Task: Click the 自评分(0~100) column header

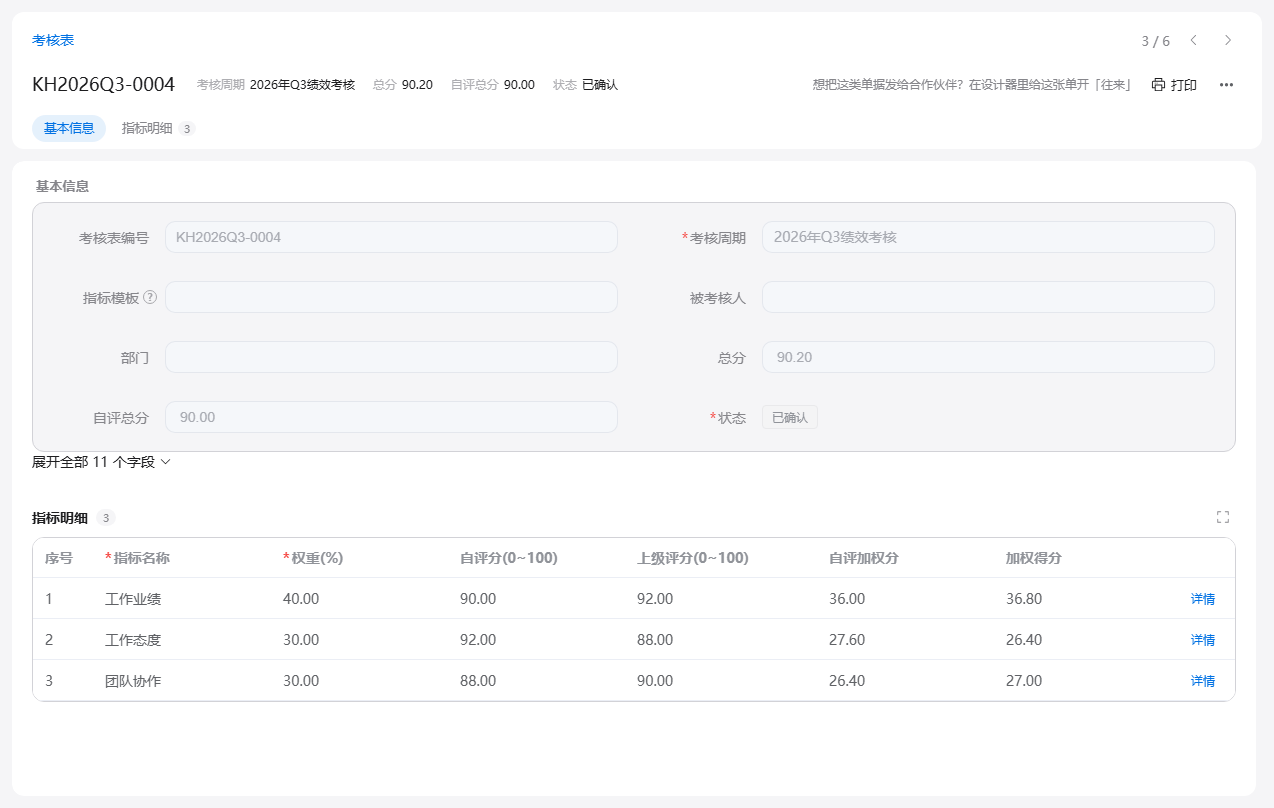Action: tap(509, 558)
